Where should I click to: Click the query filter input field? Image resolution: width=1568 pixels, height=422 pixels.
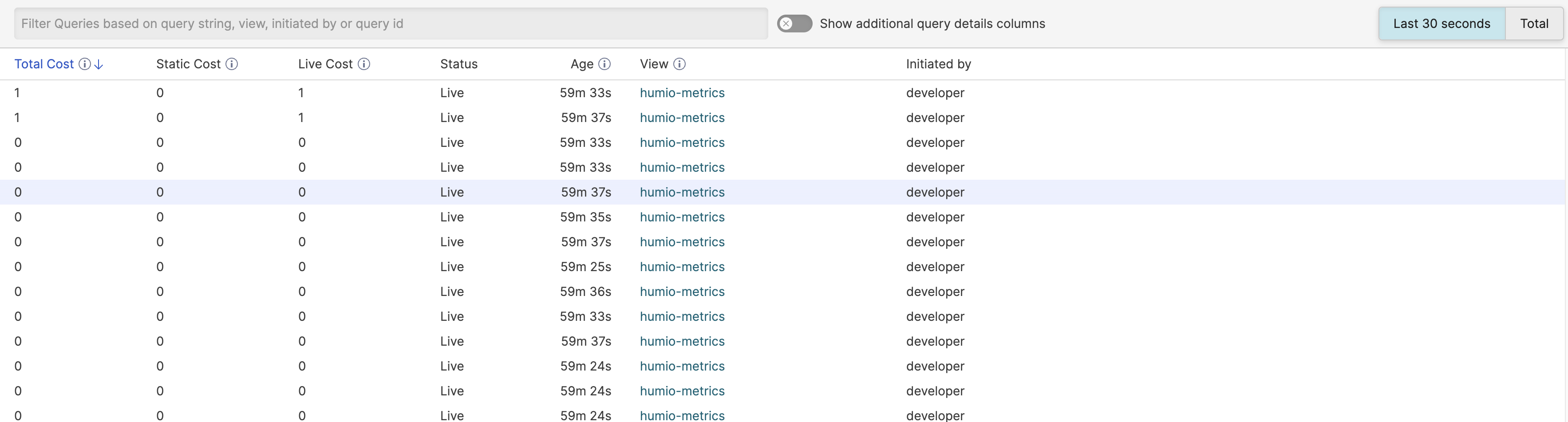[x=390, y=24]
